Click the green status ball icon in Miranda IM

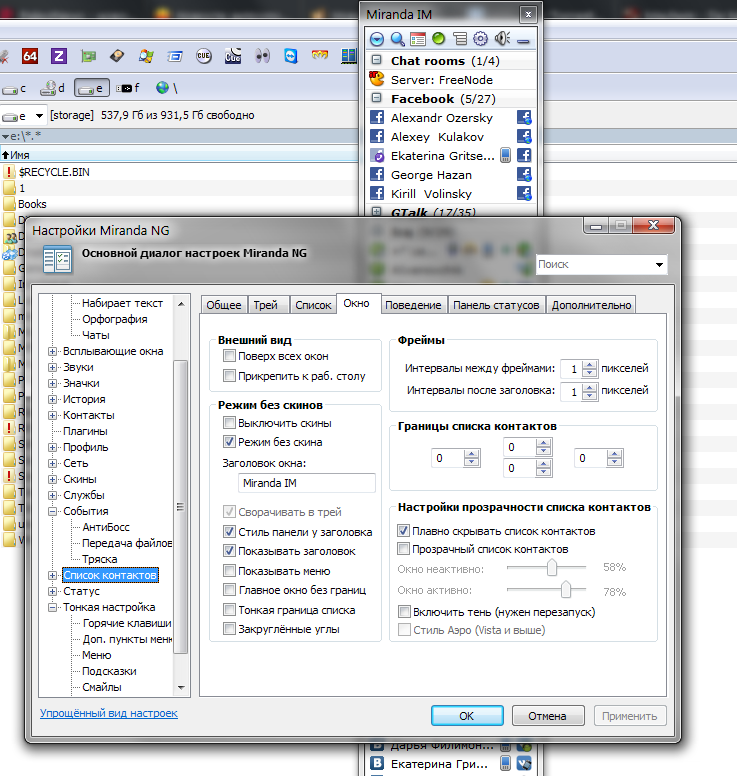(x=439, y=38)
